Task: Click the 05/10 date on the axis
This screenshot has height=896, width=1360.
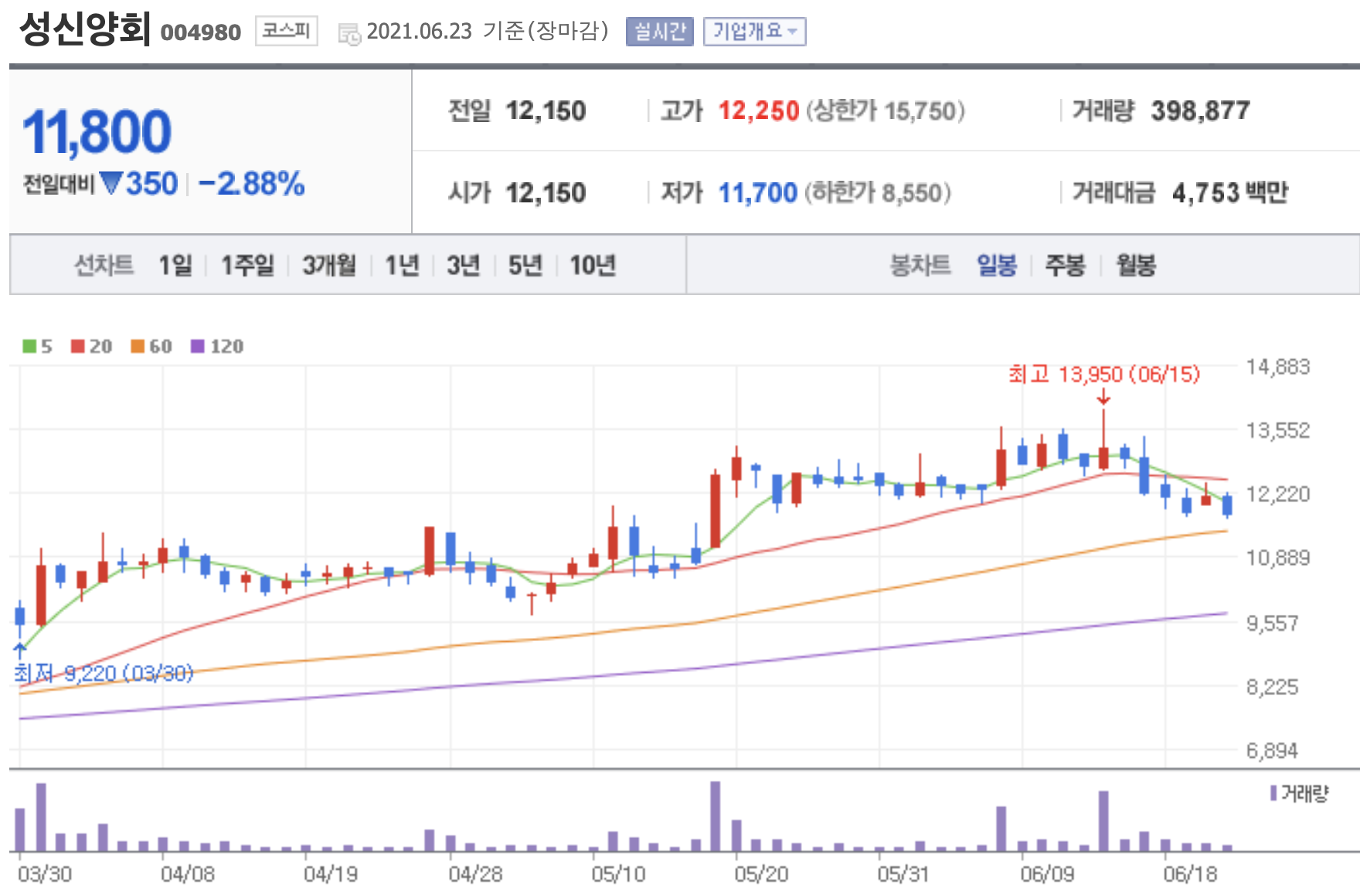Action: pyautogui.click(x=618, y=874)
